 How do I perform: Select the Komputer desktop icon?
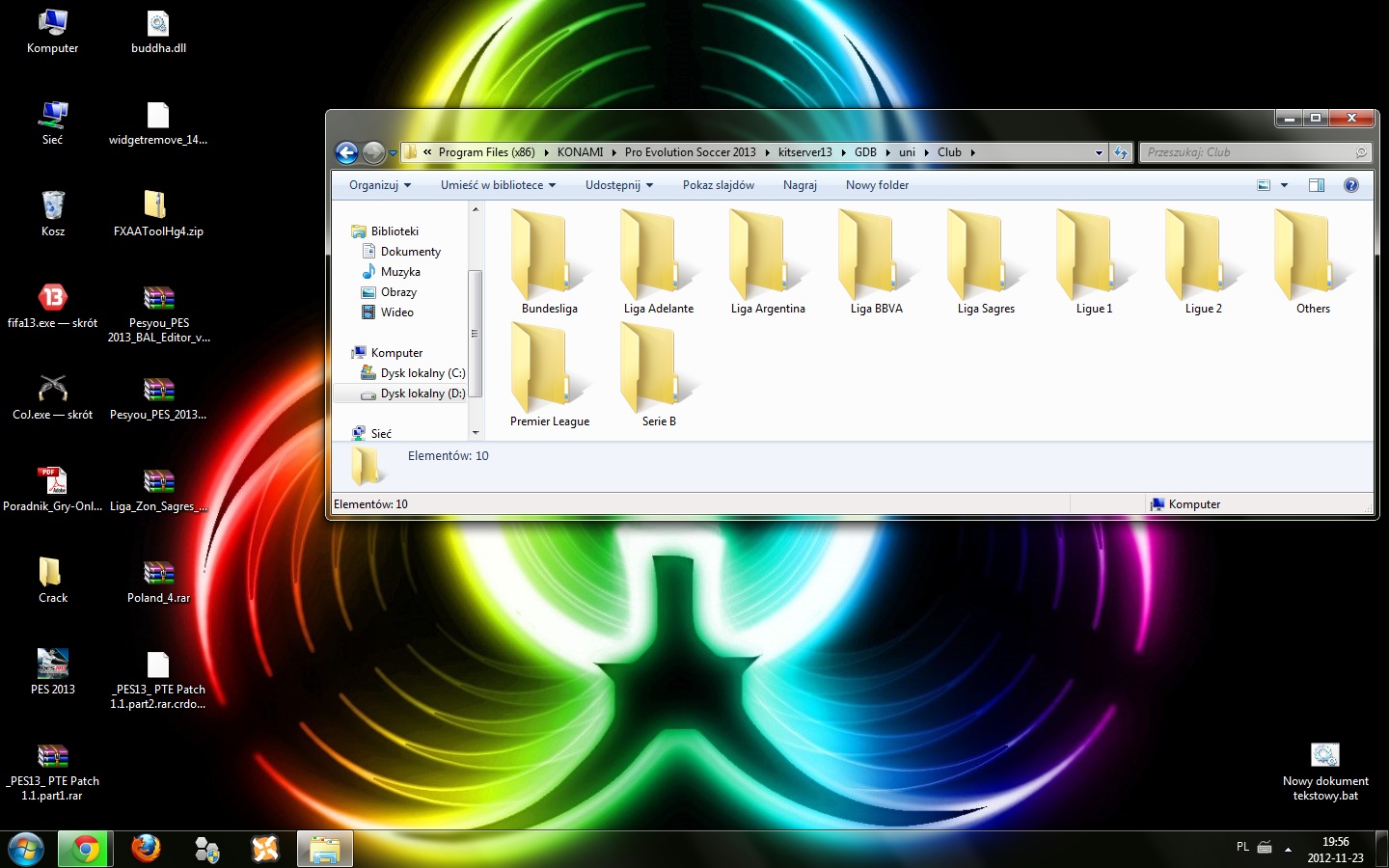53,31
